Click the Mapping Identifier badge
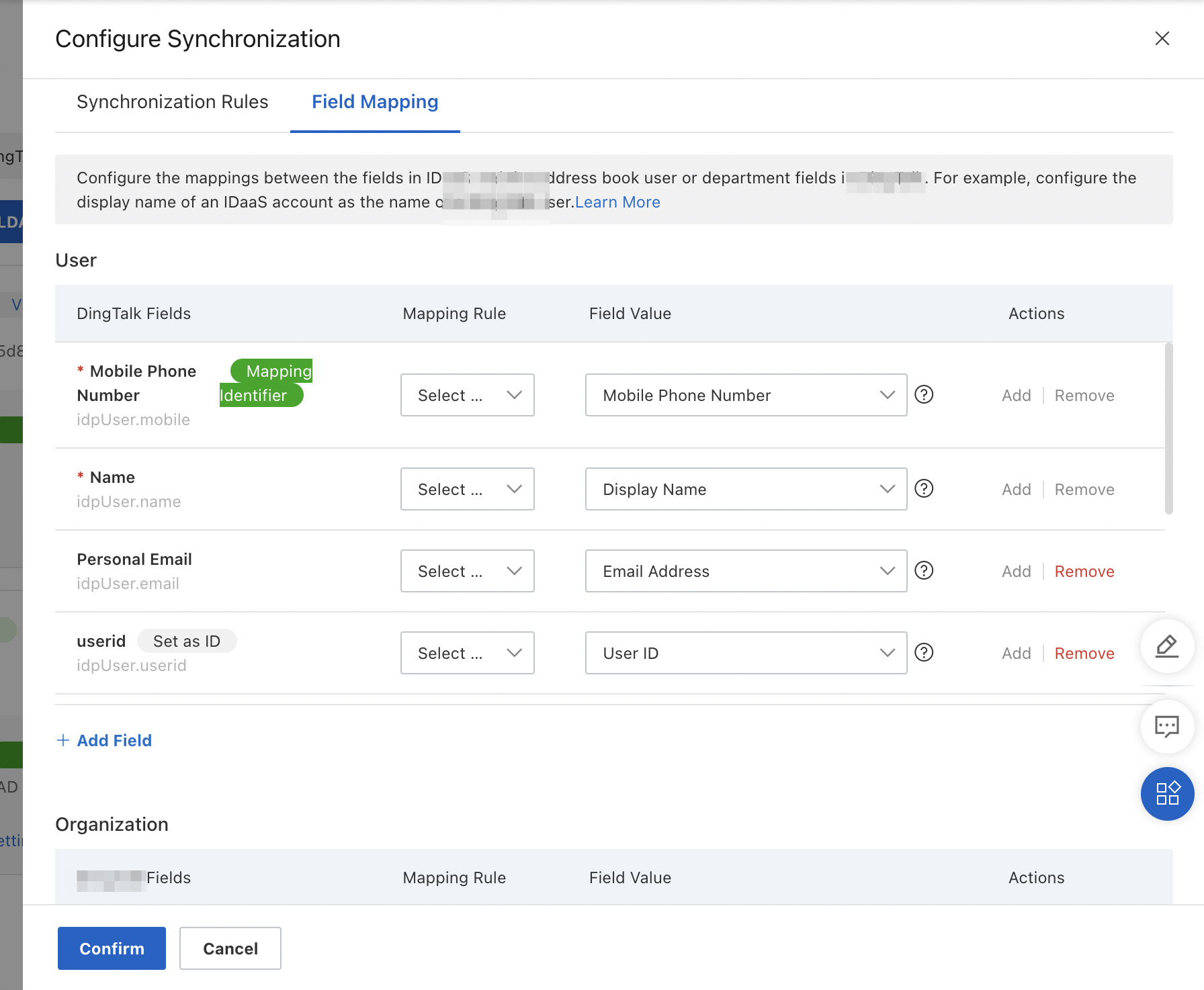 [266, 383]
